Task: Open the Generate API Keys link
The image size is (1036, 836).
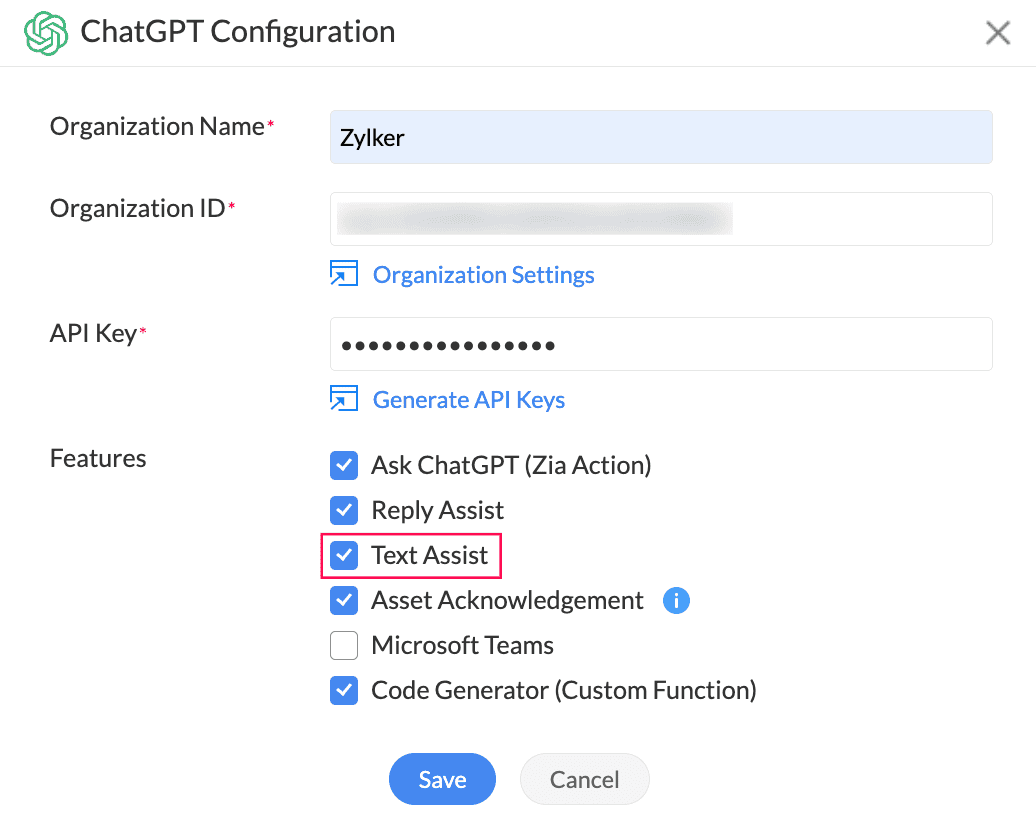Action: click(x=469, y=400)
